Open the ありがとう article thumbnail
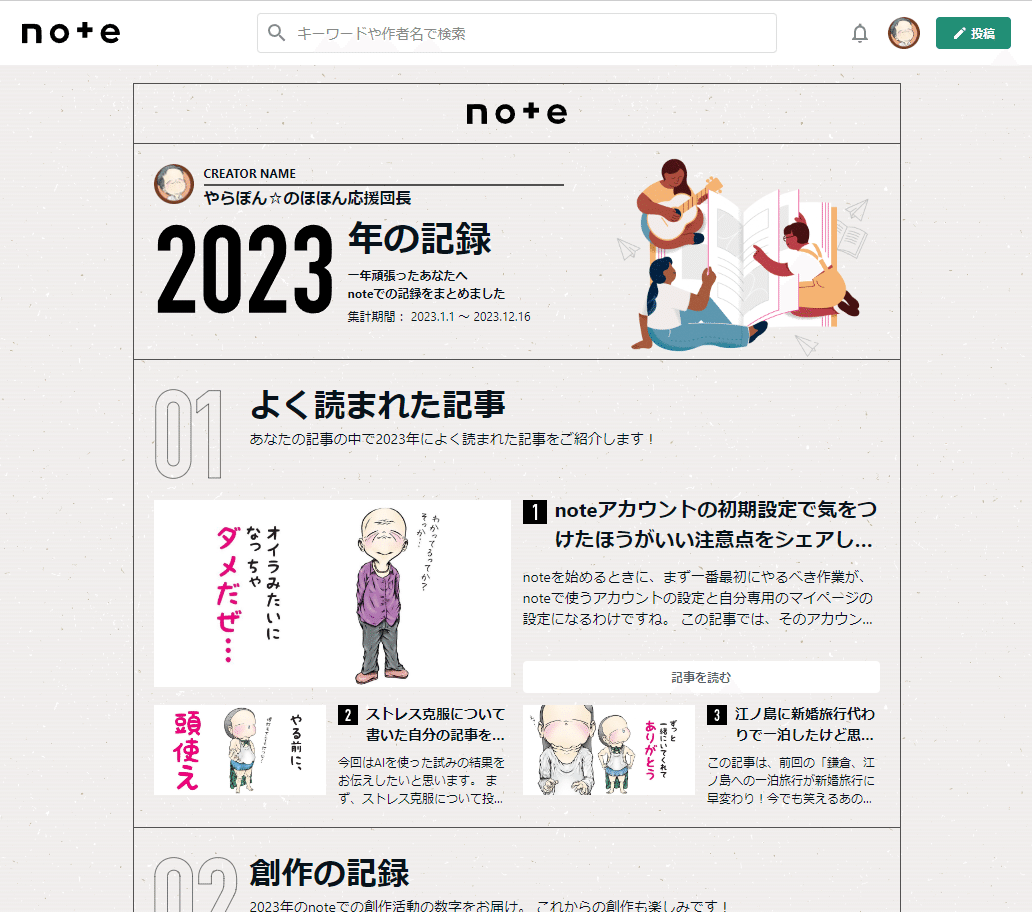This screenshot has width=1032, height=912. point(608,750)
